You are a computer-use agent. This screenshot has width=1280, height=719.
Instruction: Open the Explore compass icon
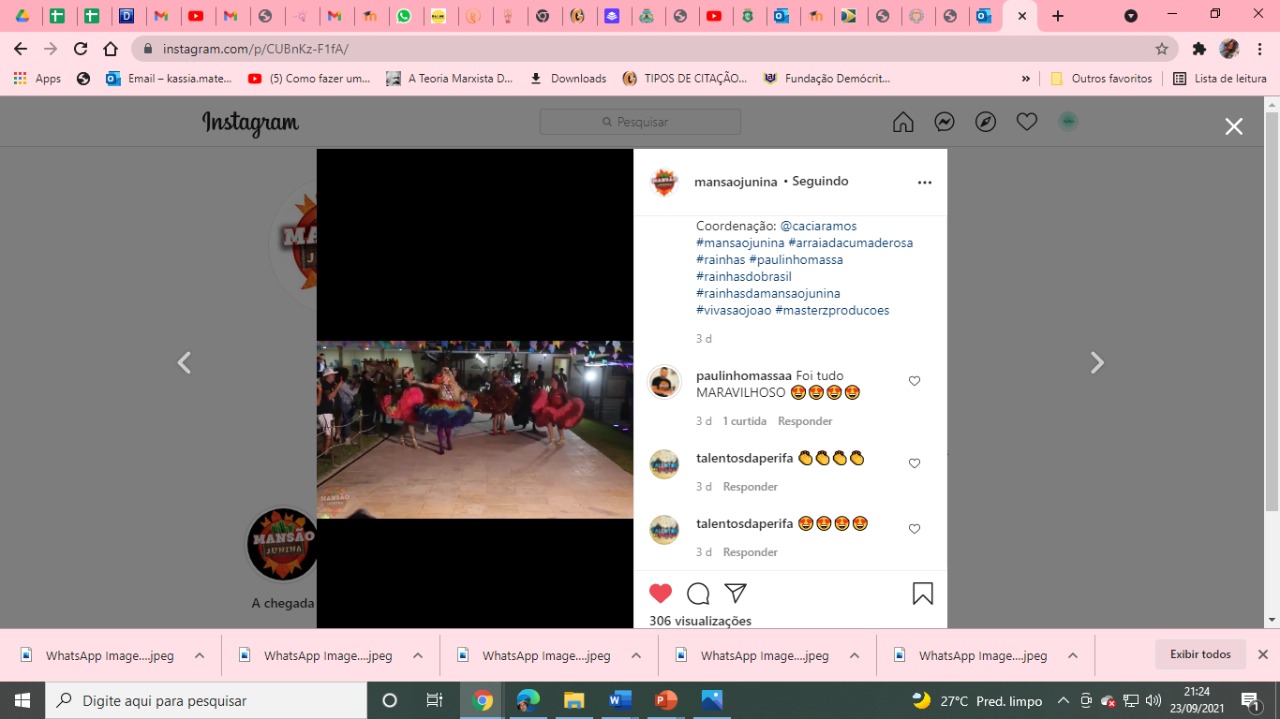[x=985, y=122]
